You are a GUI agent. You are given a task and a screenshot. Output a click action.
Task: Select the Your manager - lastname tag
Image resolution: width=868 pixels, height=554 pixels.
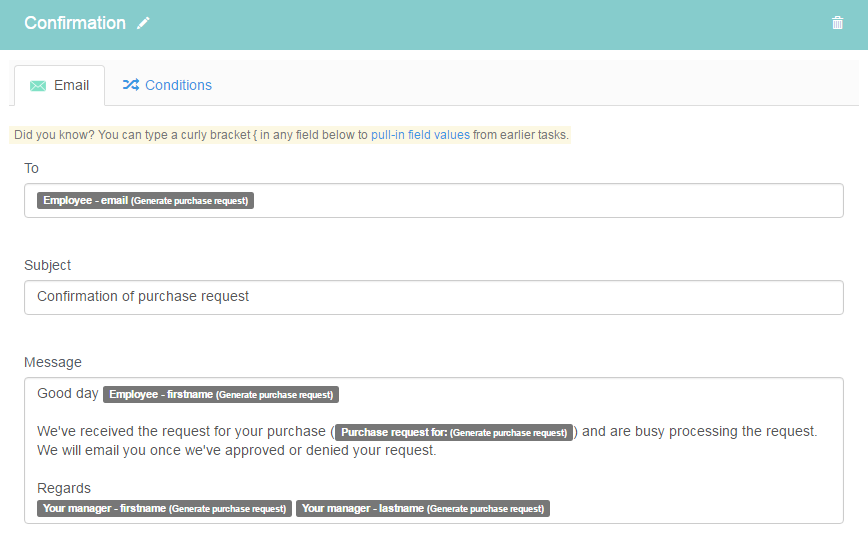coord(423,509)
